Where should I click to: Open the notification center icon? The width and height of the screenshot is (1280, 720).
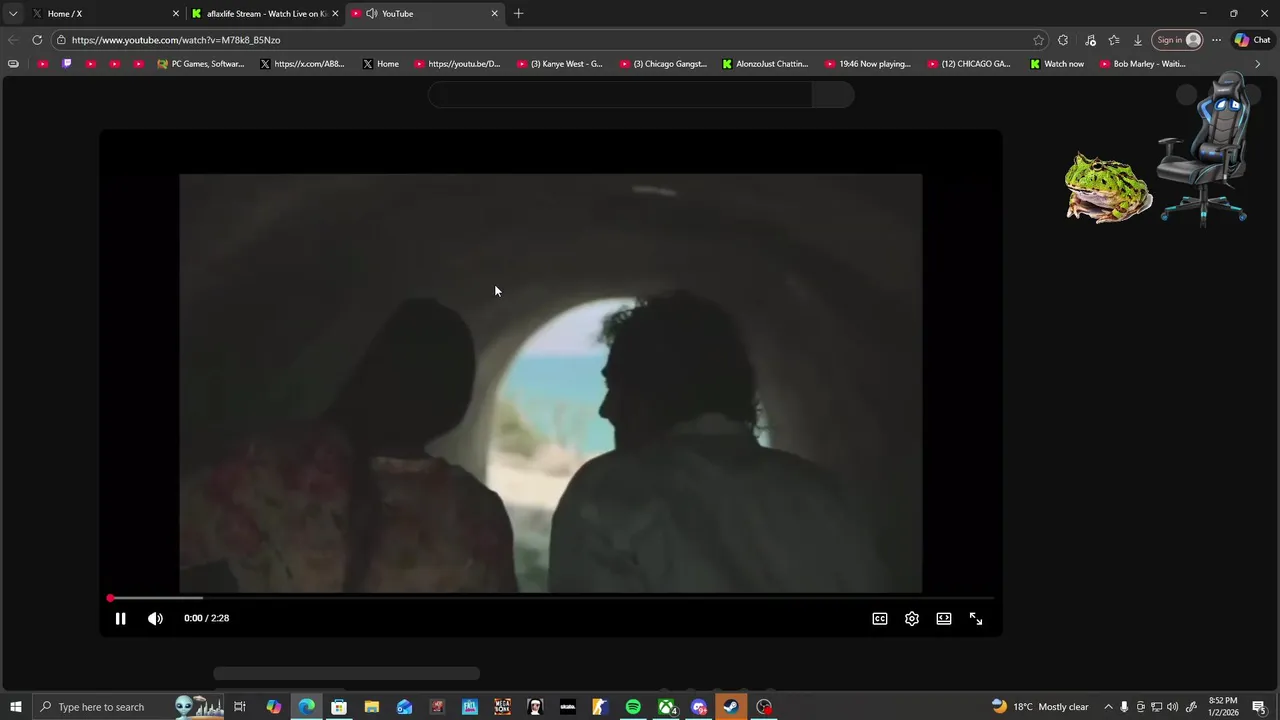[x=1258, y=707]
